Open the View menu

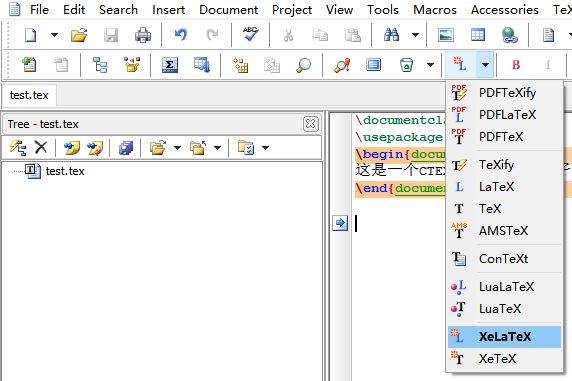(x=339, y=9)
